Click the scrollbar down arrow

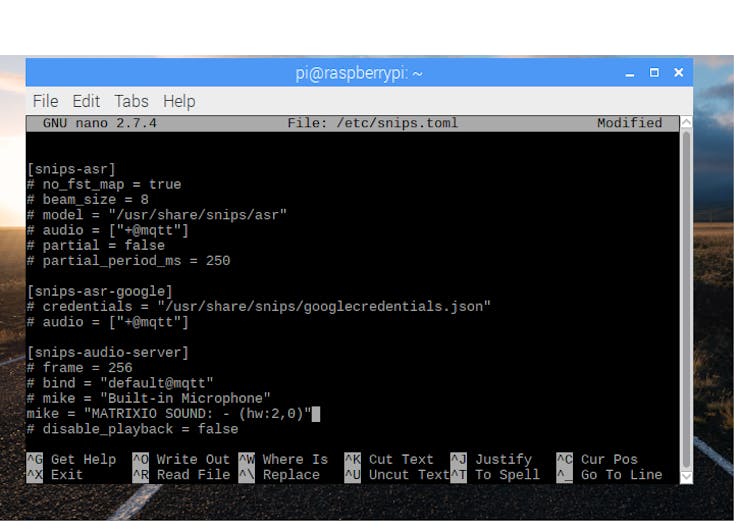[686, 477]
